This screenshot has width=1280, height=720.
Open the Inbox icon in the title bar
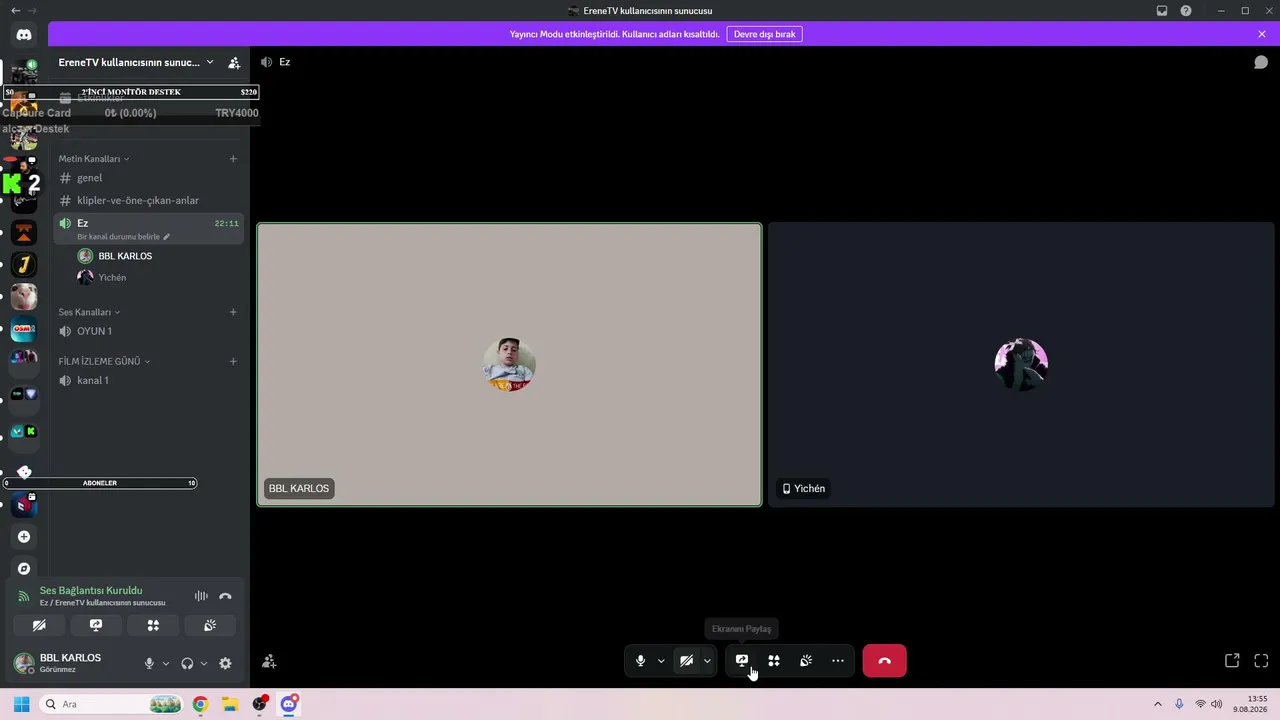(1162, 11)
